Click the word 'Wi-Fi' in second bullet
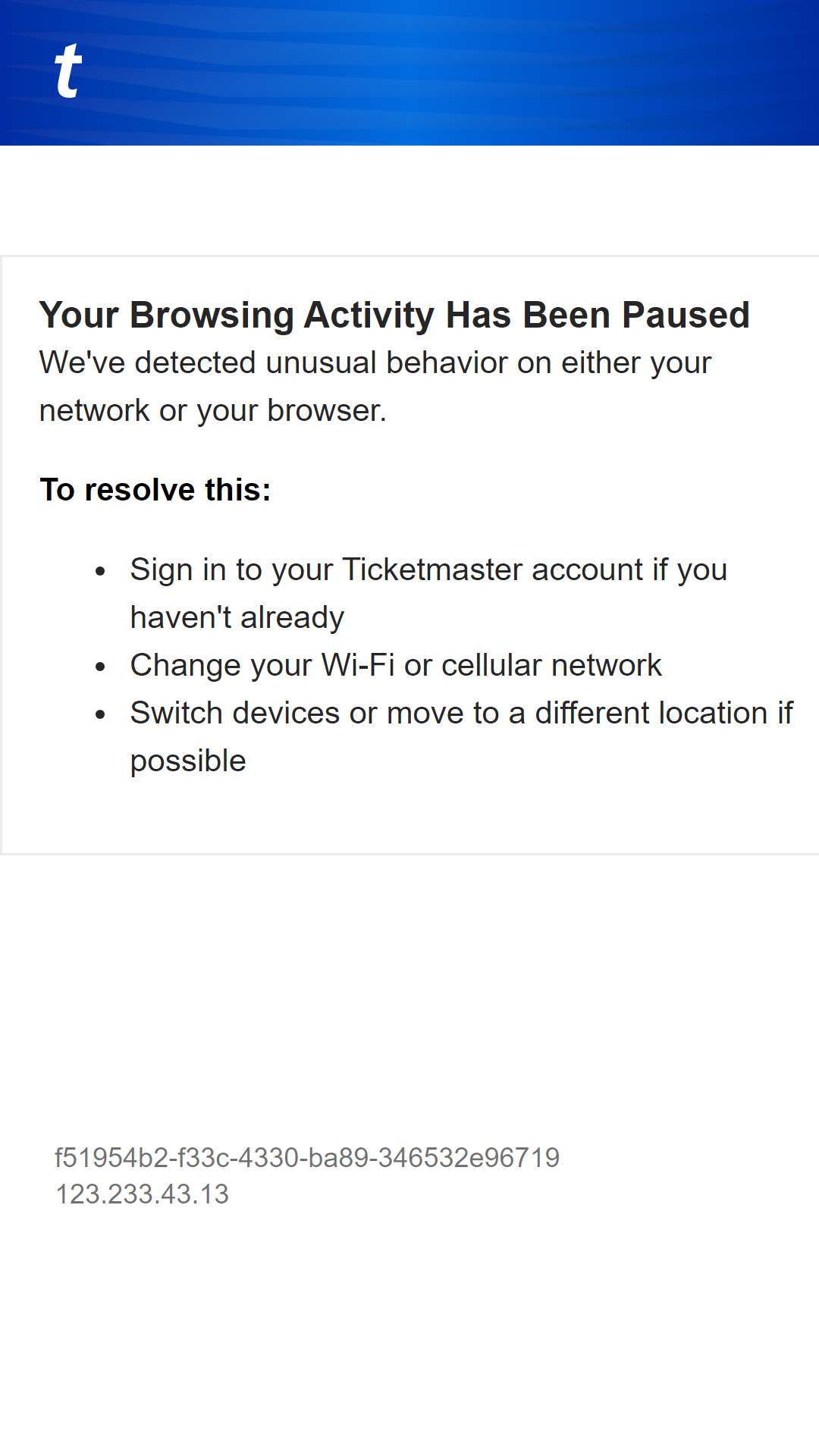Image resolution: width=819 pixels, height=1456 pixels. [358, 665]
